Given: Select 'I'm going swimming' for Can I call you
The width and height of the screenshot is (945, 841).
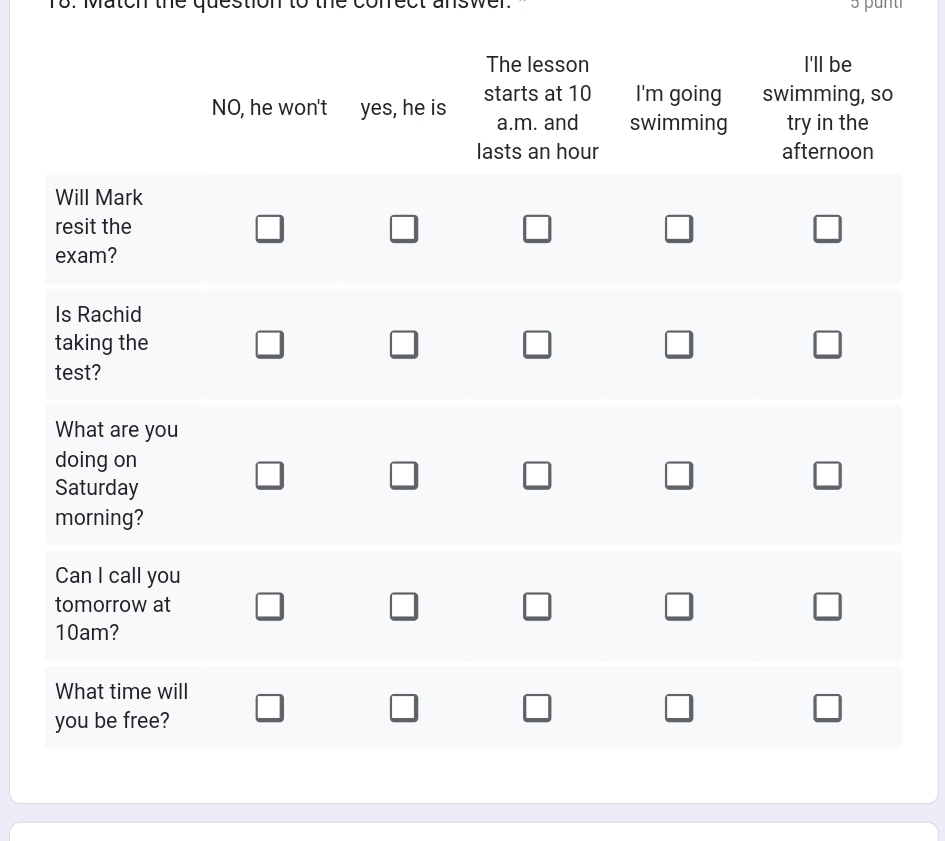Looking at the screenshot, I should pyautogui.click(x=679, y=606).
